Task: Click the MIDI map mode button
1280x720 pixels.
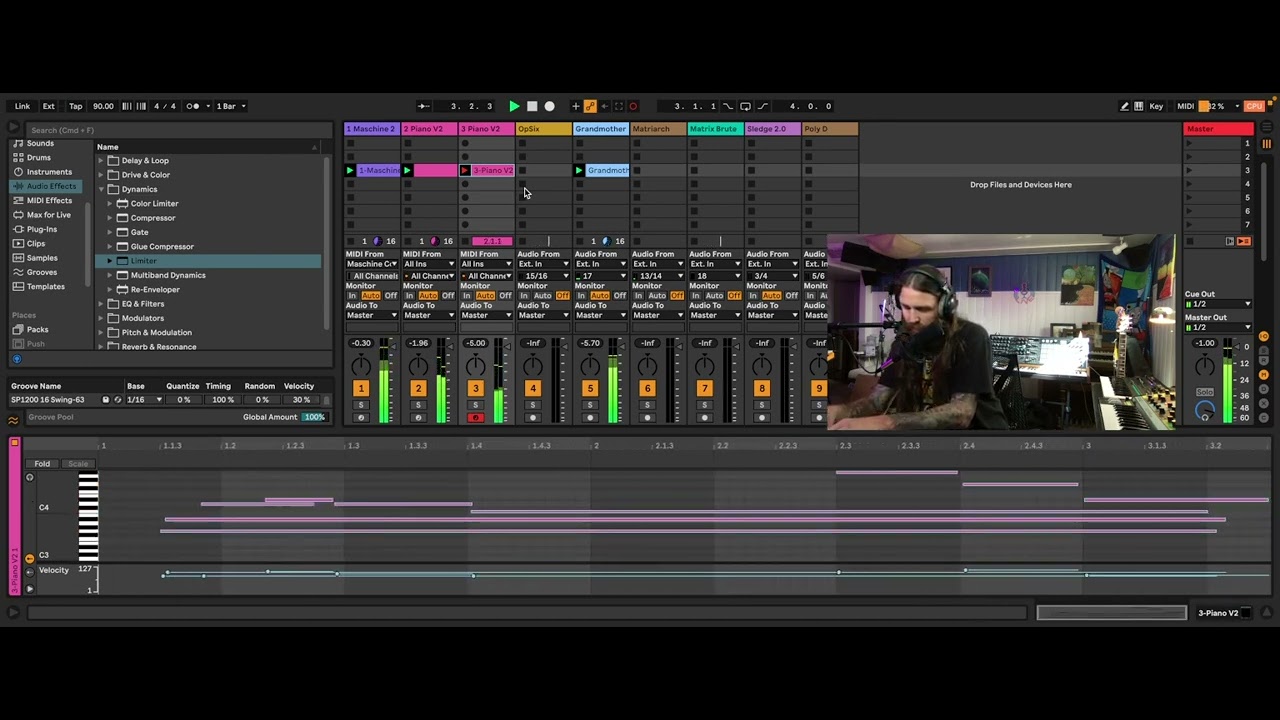Action: pos(1185,106)
